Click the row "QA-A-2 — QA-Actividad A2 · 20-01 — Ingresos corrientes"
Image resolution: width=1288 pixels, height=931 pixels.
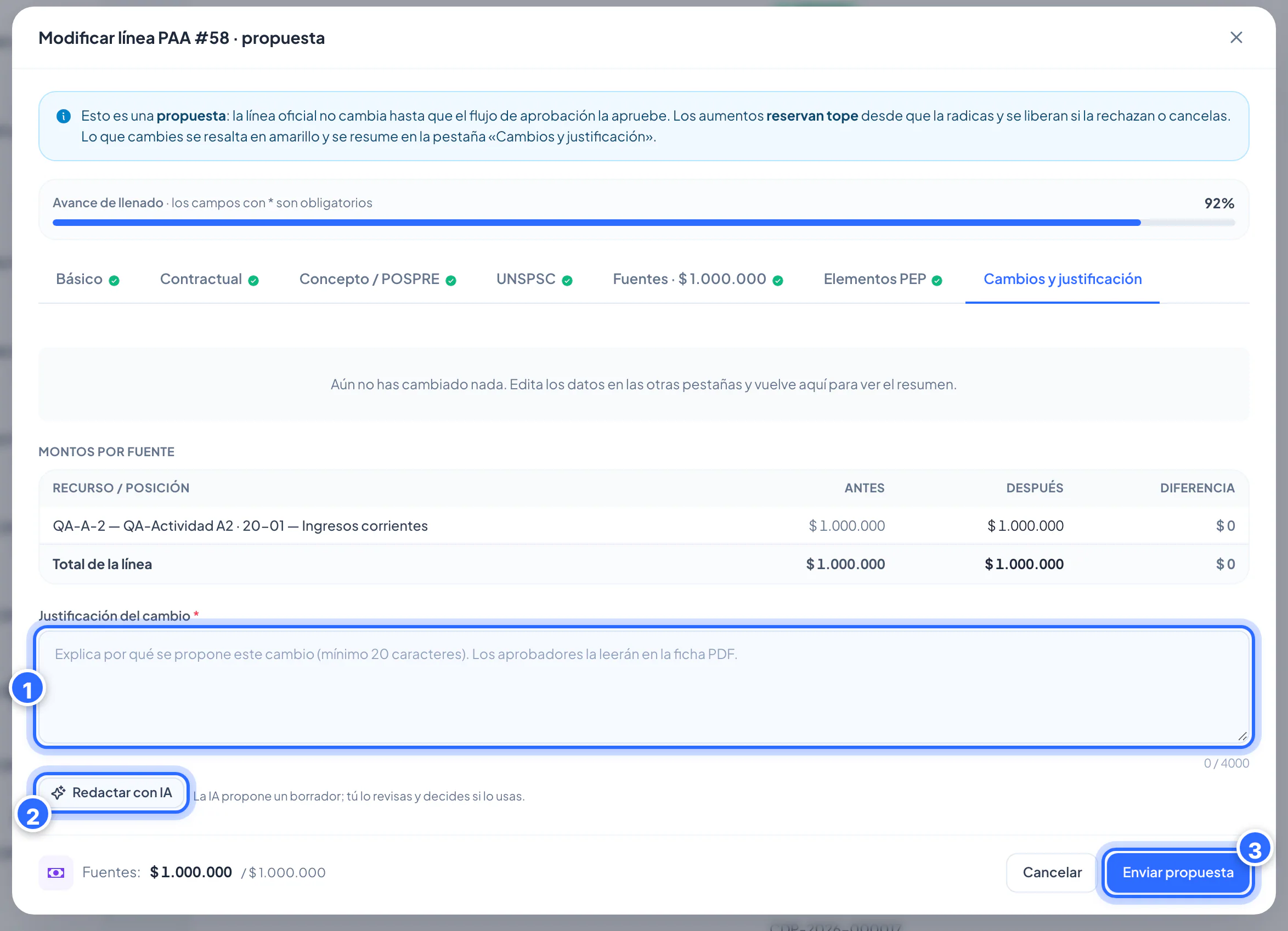[x=643, y=526]
